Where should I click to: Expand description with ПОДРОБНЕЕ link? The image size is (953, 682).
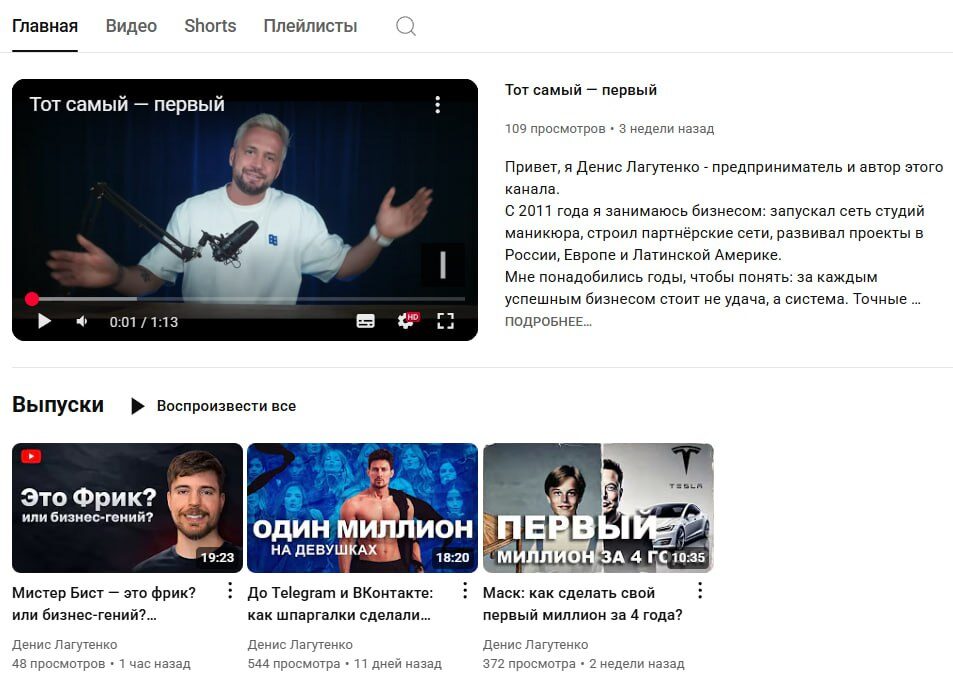click(548, 322)
